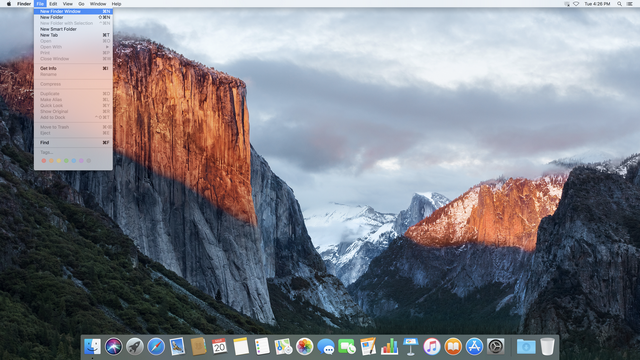640x360 pixels.
Task: Open the Downloads folder in dock
Action: 526,347
